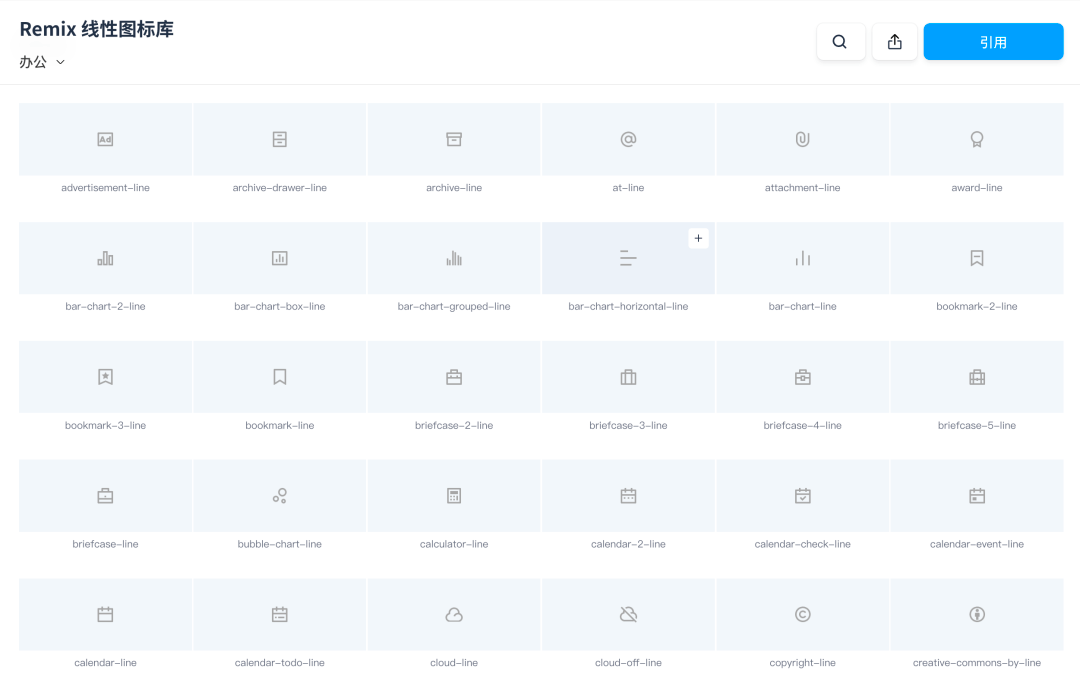Click the creative-commons-by-line icon tile
The height and width of the screenshot is (692, 1080).
pyautogui.click(x=977, y=615)
